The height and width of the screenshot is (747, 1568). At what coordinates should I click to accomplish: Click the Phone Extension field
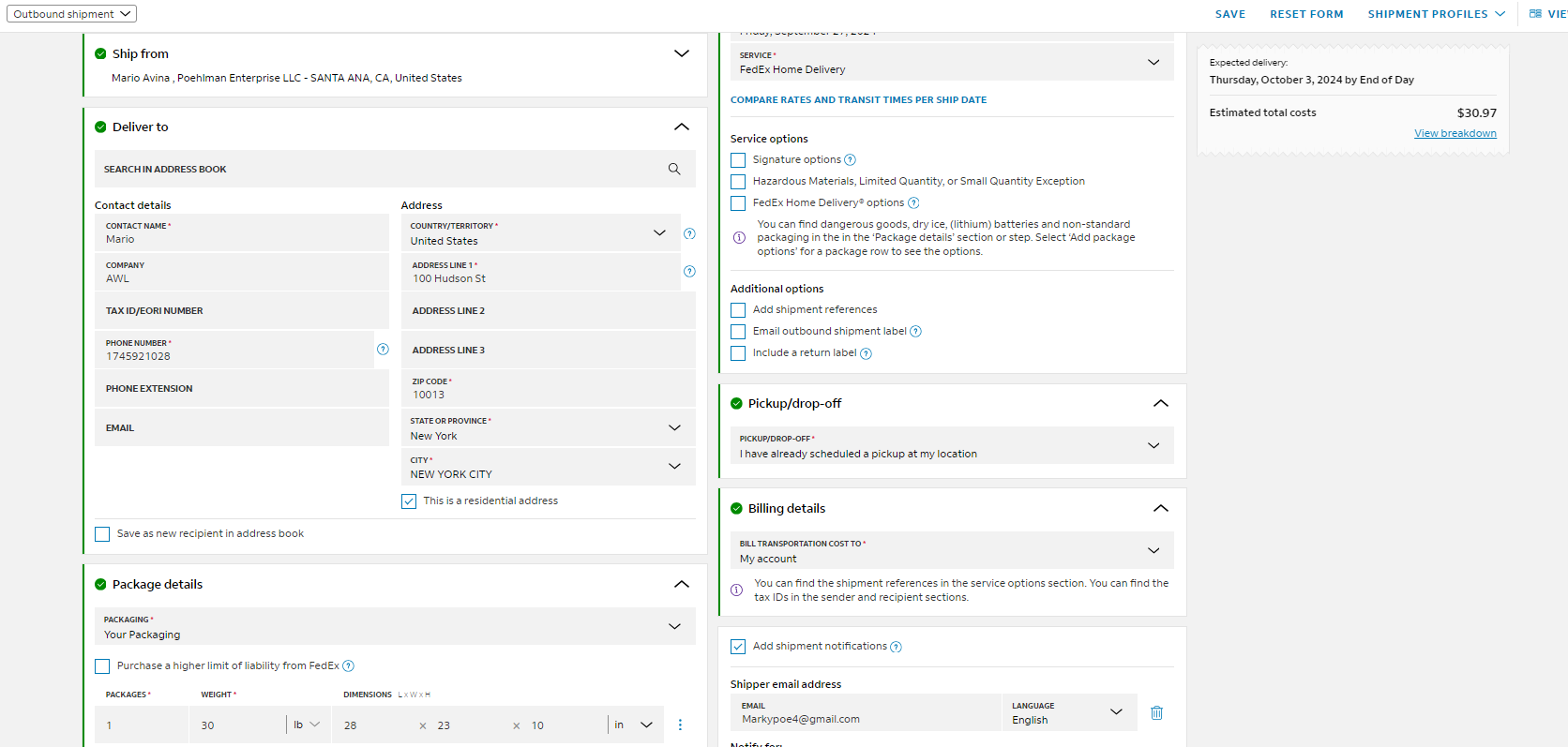(x=242, y=388)
